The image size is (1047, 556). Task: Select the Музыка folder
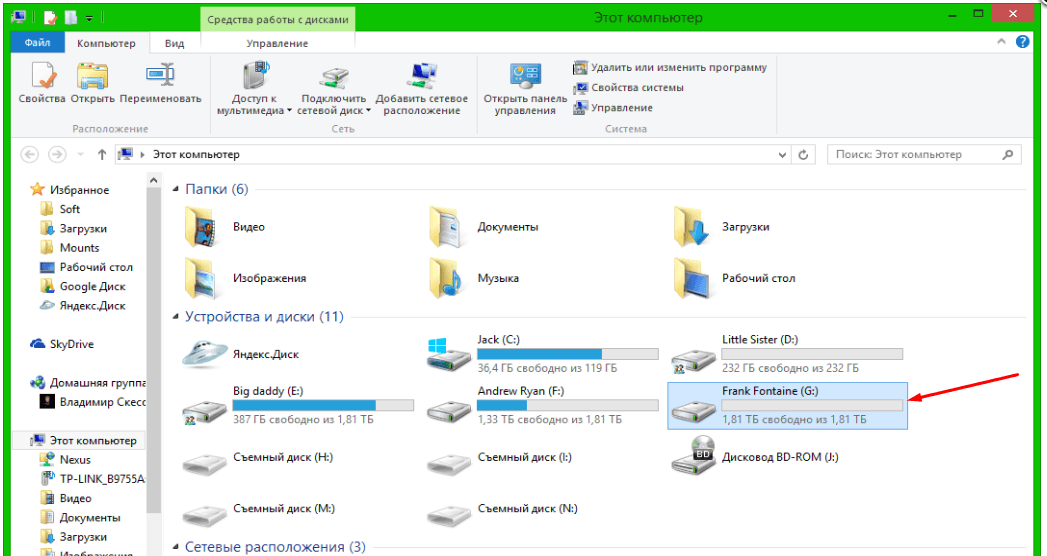click(x=473, y=278)
